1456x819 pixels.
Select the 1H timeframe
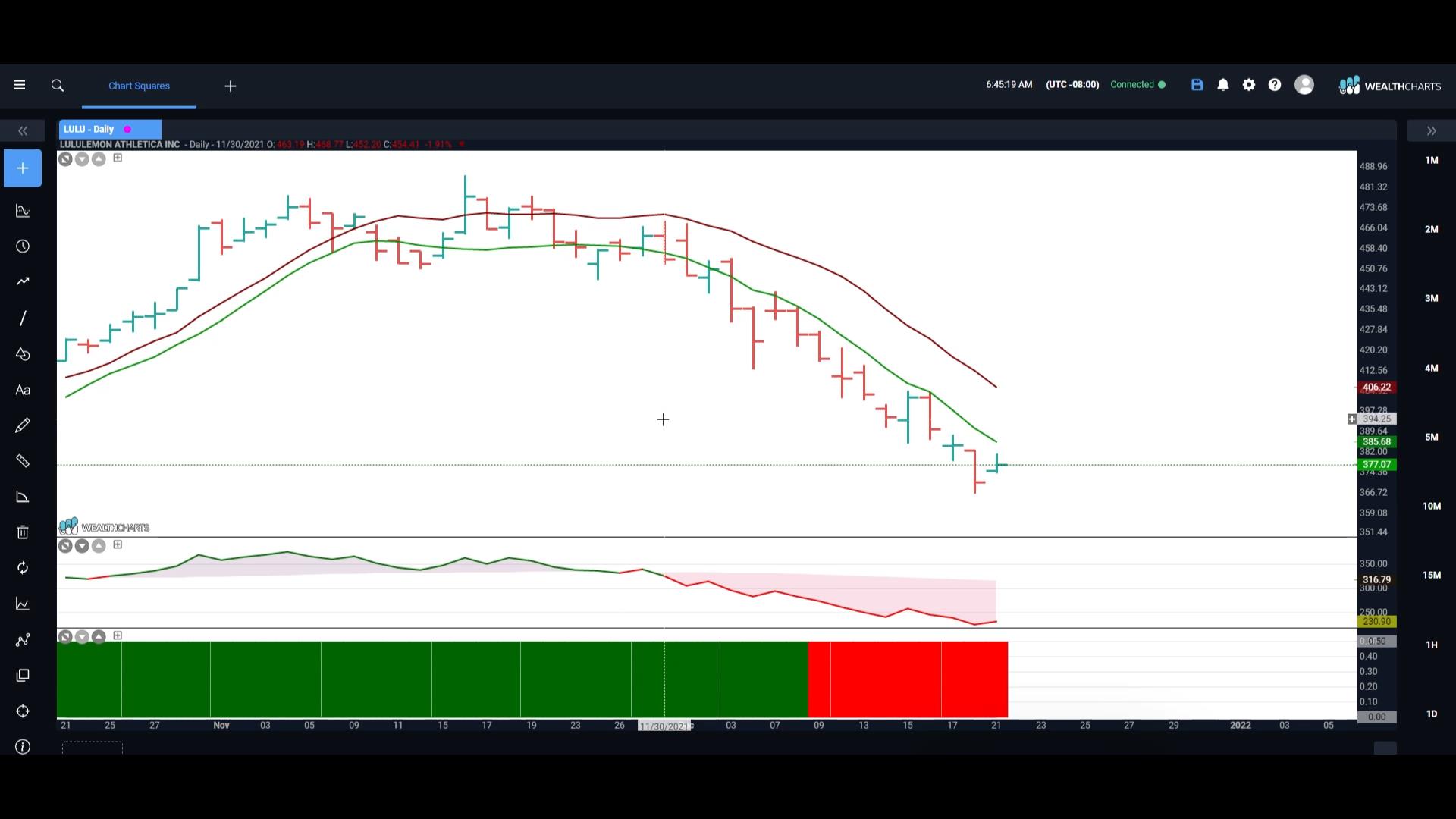1431,645
